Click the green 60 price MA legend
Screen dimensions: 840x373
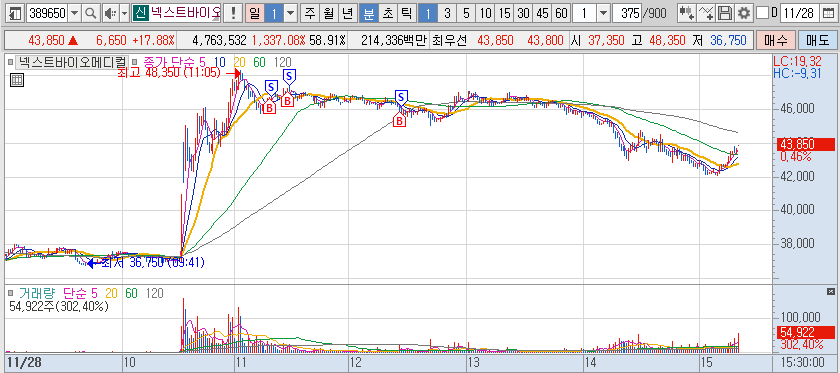tap(259, 62)
